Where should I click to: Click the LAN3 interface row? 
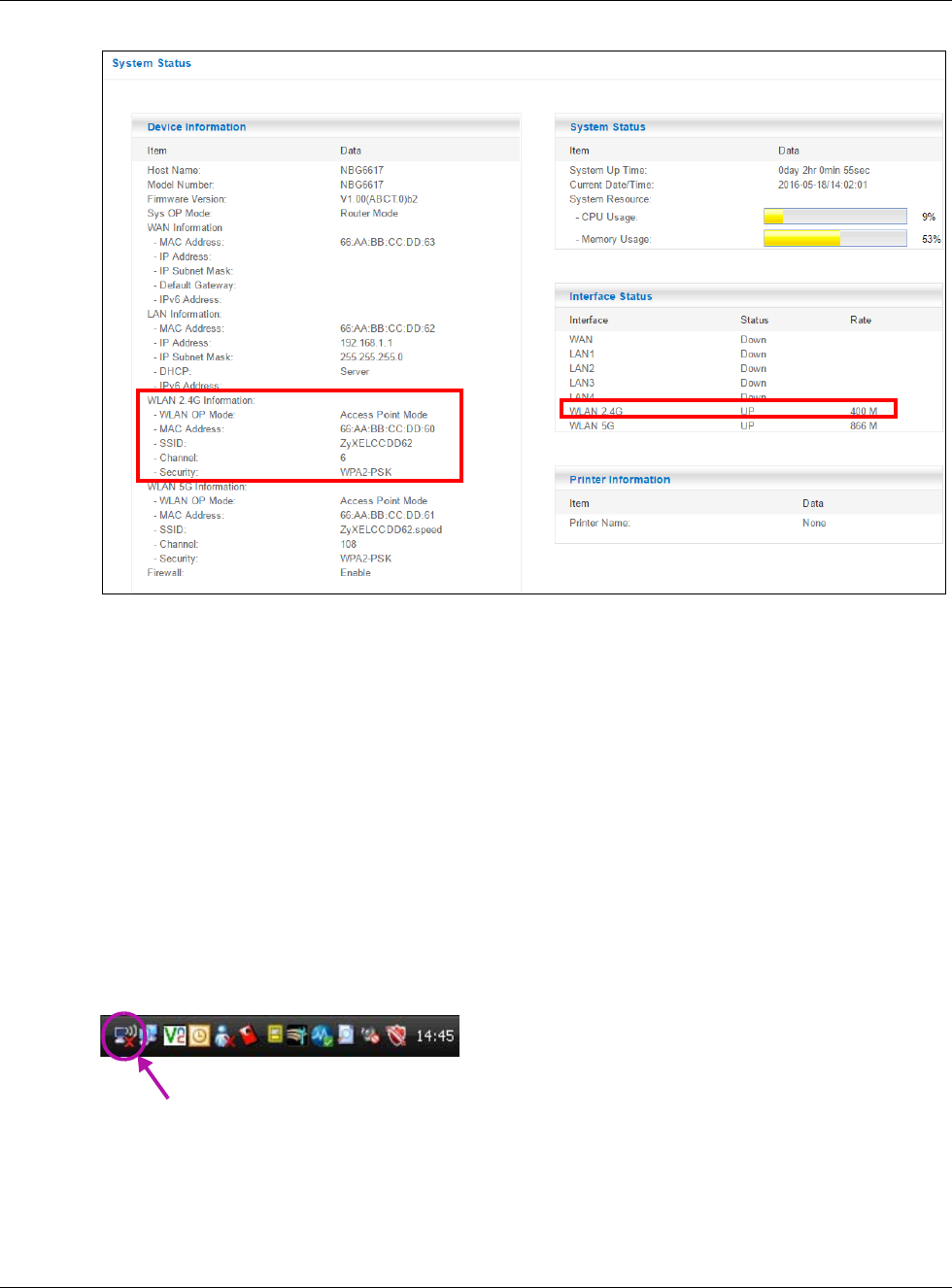pyautogui.click(x=749, y=383)
